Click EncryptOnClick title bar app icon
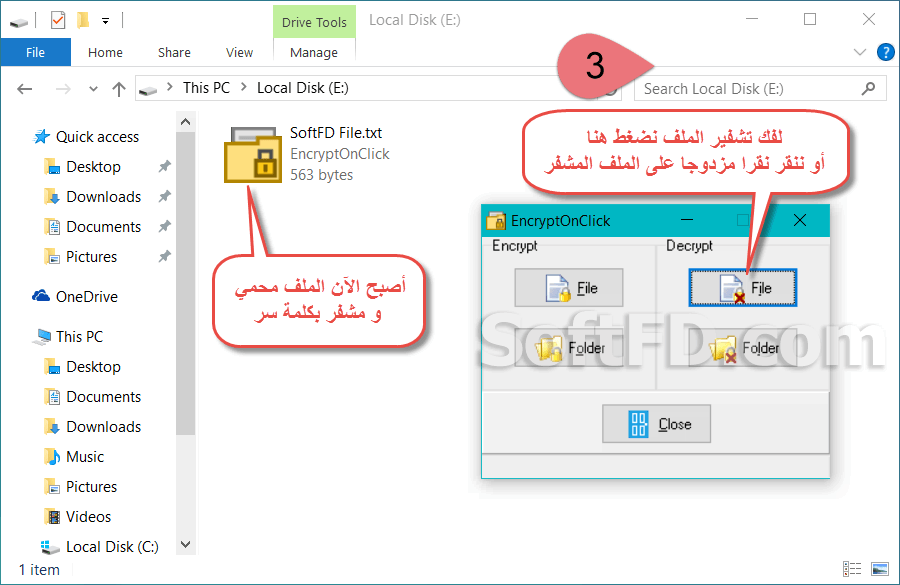The height and width of the screenshot is (585, 900). 495,221
